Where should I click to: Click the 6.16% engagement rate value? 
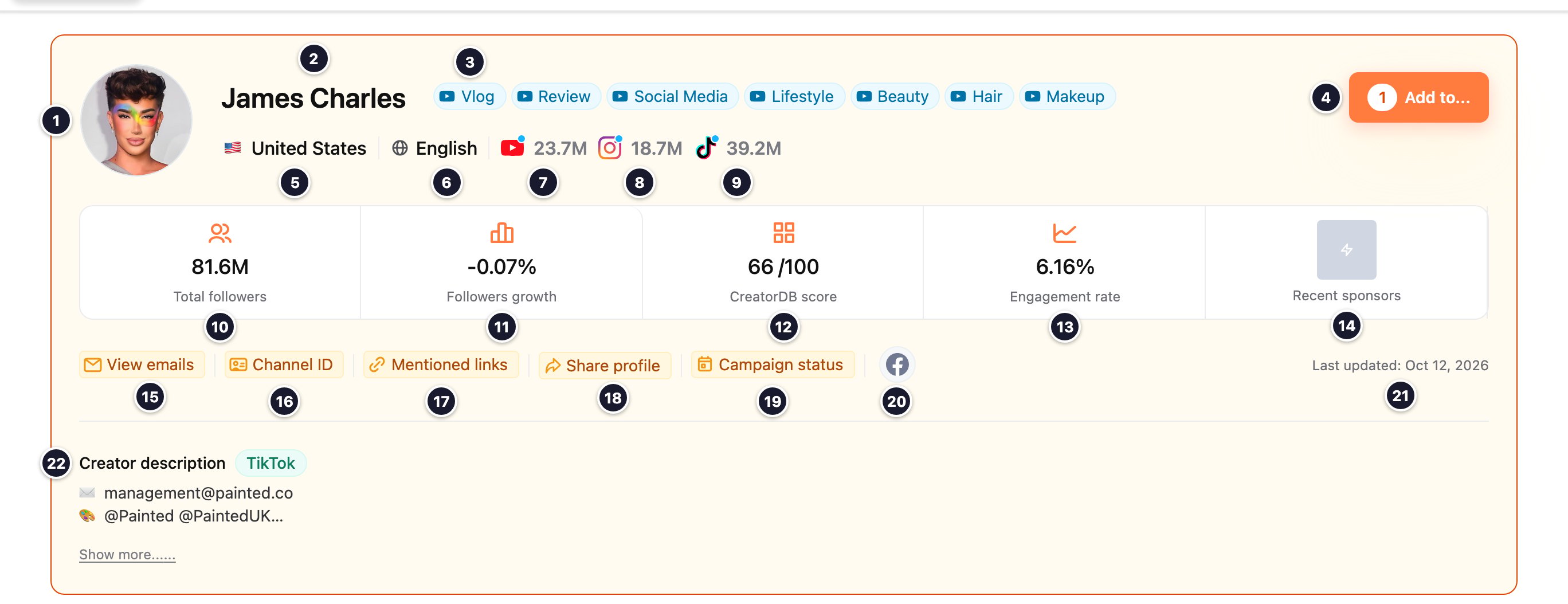click(1065, 266)
